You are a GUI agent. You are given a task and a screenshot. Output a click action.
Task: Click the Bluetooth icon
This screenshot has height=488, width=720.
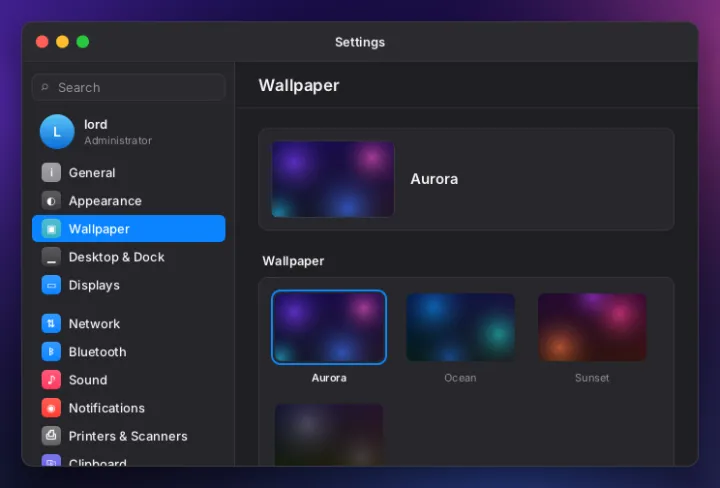(x=51, y=352)
